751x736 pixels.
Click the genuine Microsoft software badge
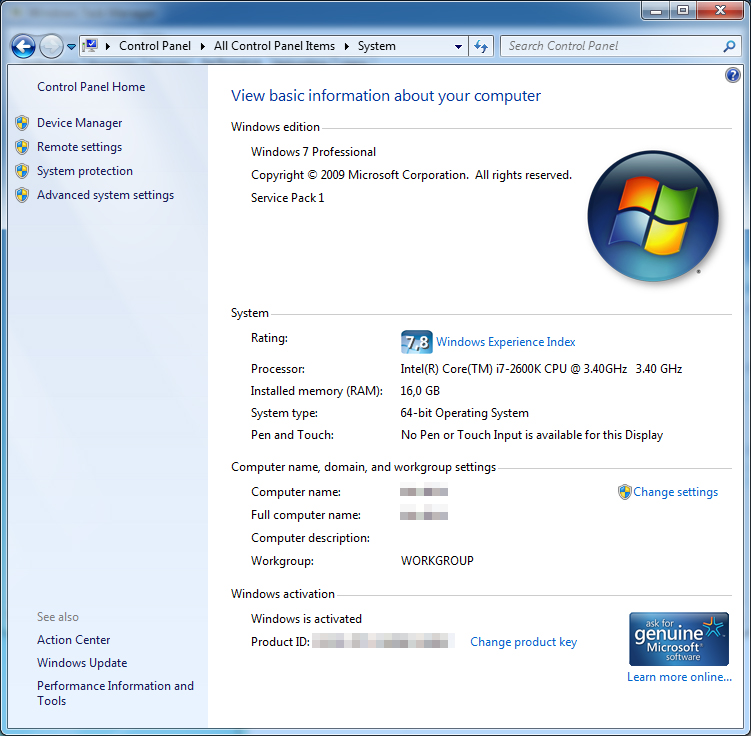(x=679, y=639)
